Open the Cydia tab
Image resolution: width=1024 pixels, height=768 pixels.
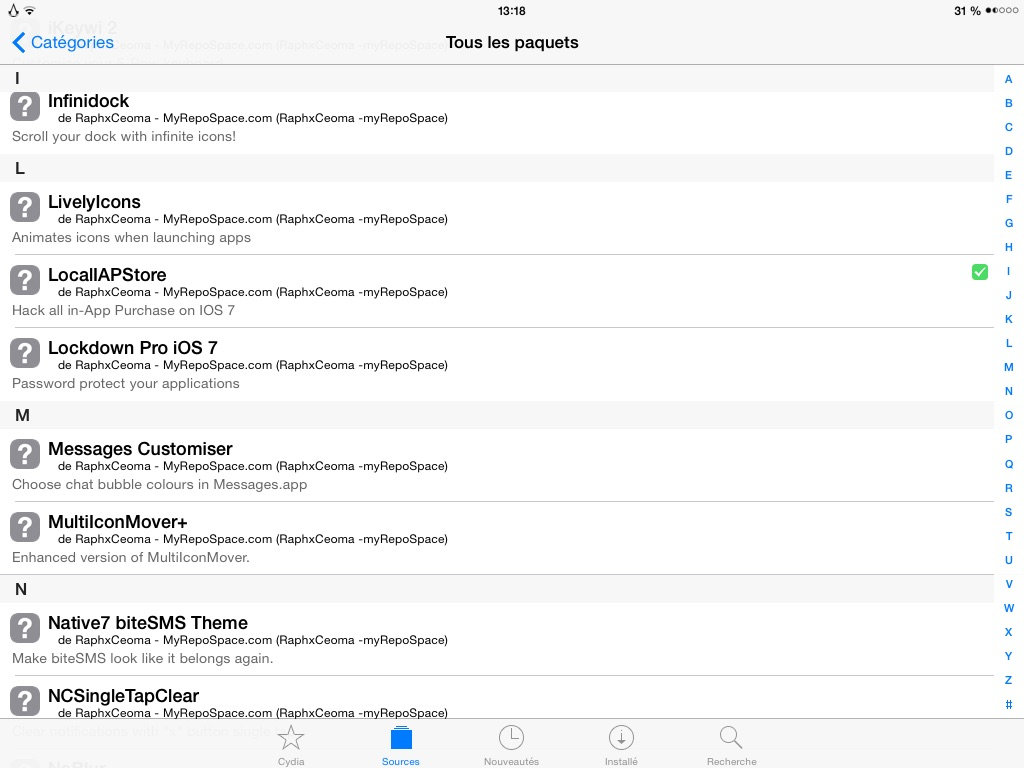click(291, 744)
